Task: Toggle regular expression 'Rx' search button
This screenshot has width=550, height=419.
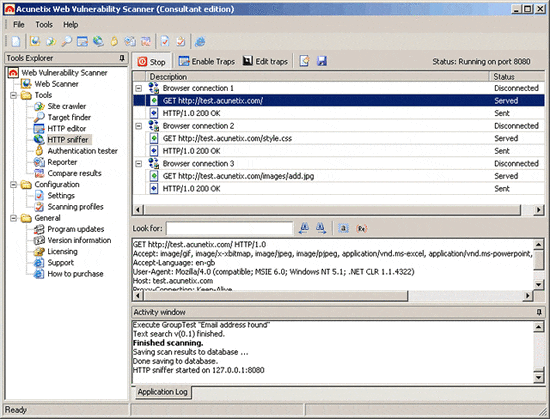Action: coord(361,228)
